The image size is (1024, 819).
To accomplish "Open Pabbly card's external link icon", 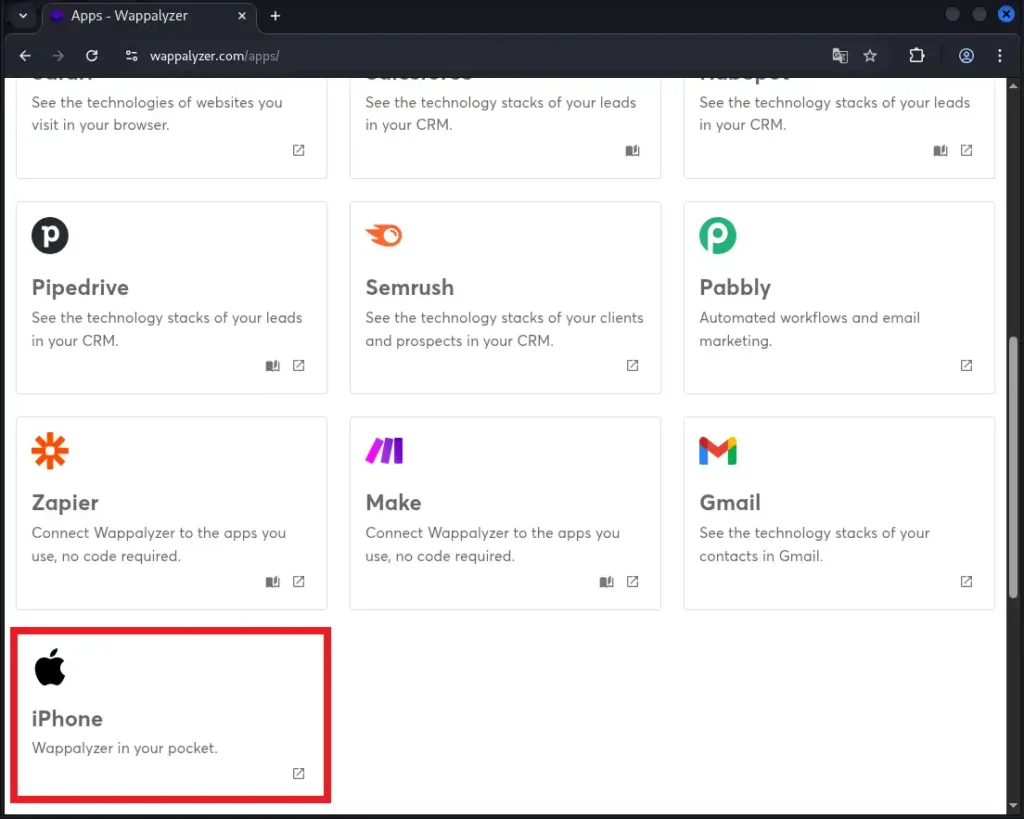I will 966,366.
